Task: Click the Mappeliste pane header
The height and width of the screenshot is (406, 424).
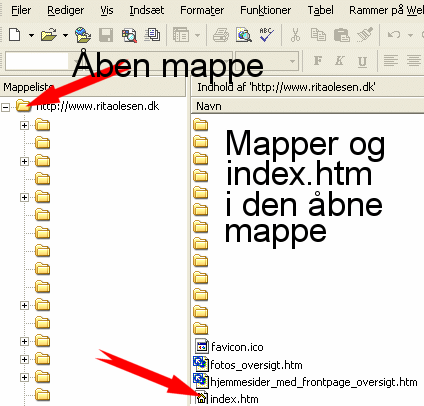Action: (x=93, y=88)
